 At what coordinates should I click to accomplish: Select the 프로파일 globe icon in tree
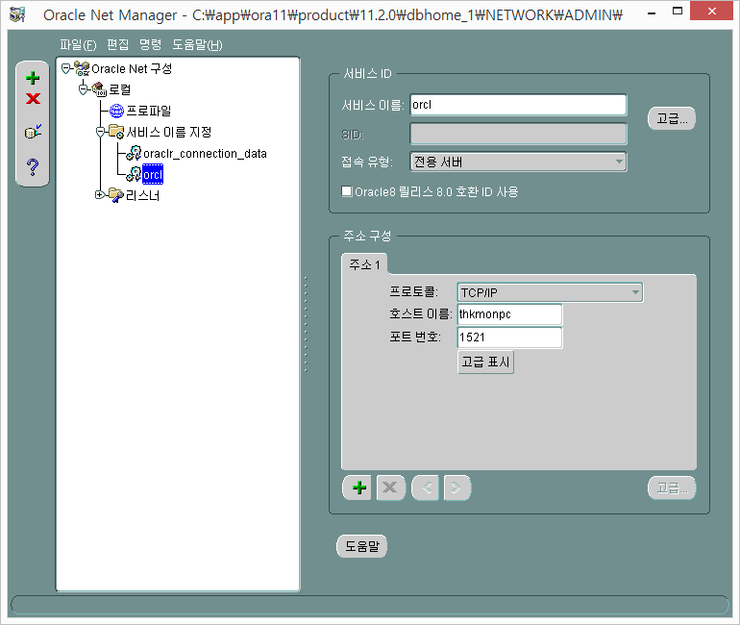point(116,111)
